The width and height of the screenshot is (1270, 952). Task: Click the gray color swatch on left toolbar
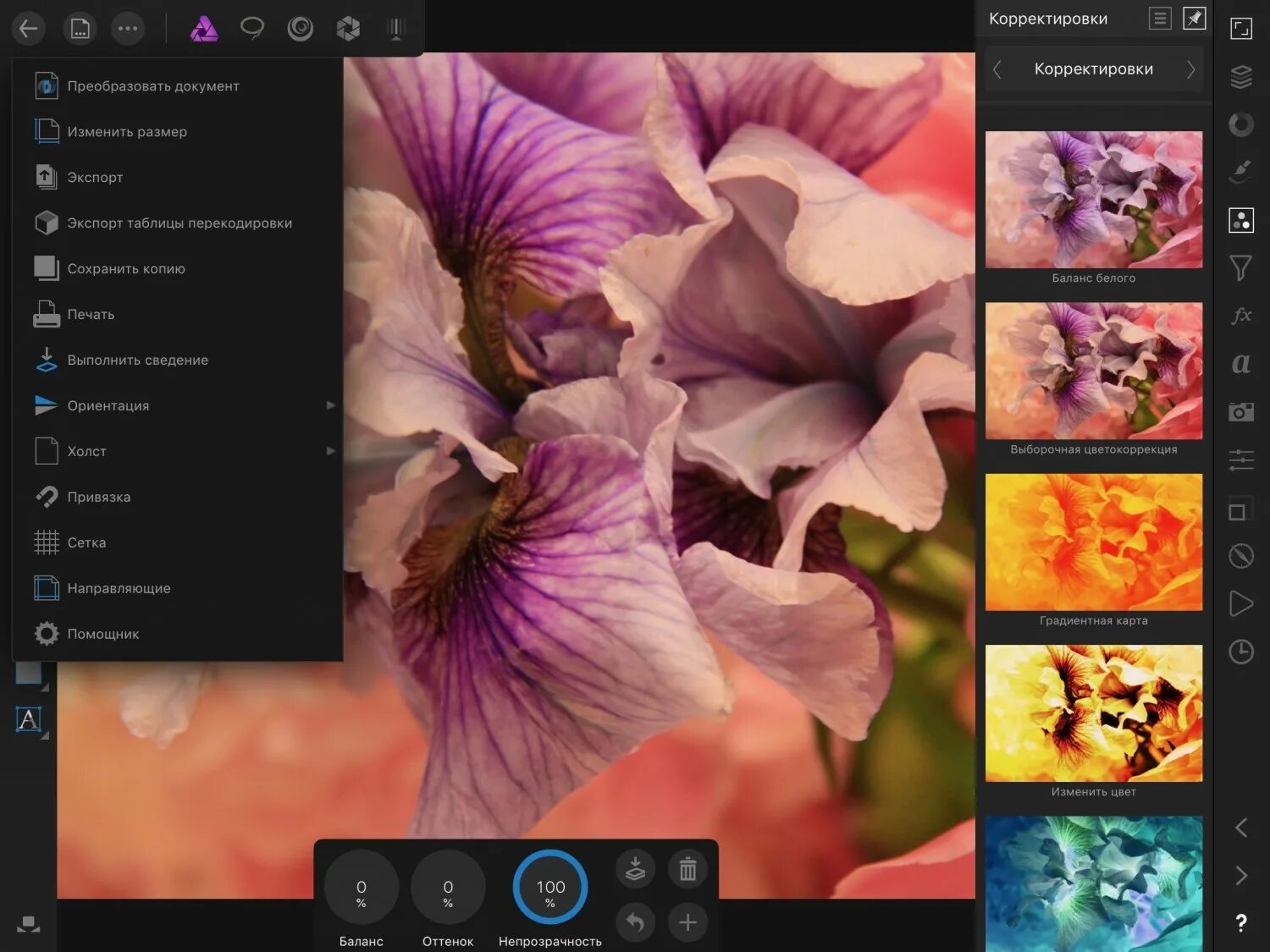coord(29,674)
